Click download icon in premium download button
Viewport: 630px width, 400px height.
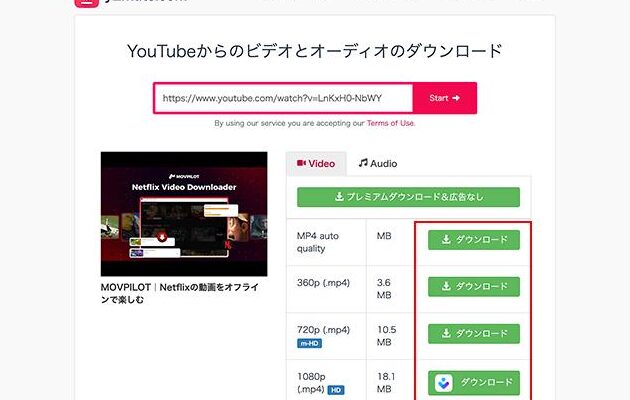[339, 196]
